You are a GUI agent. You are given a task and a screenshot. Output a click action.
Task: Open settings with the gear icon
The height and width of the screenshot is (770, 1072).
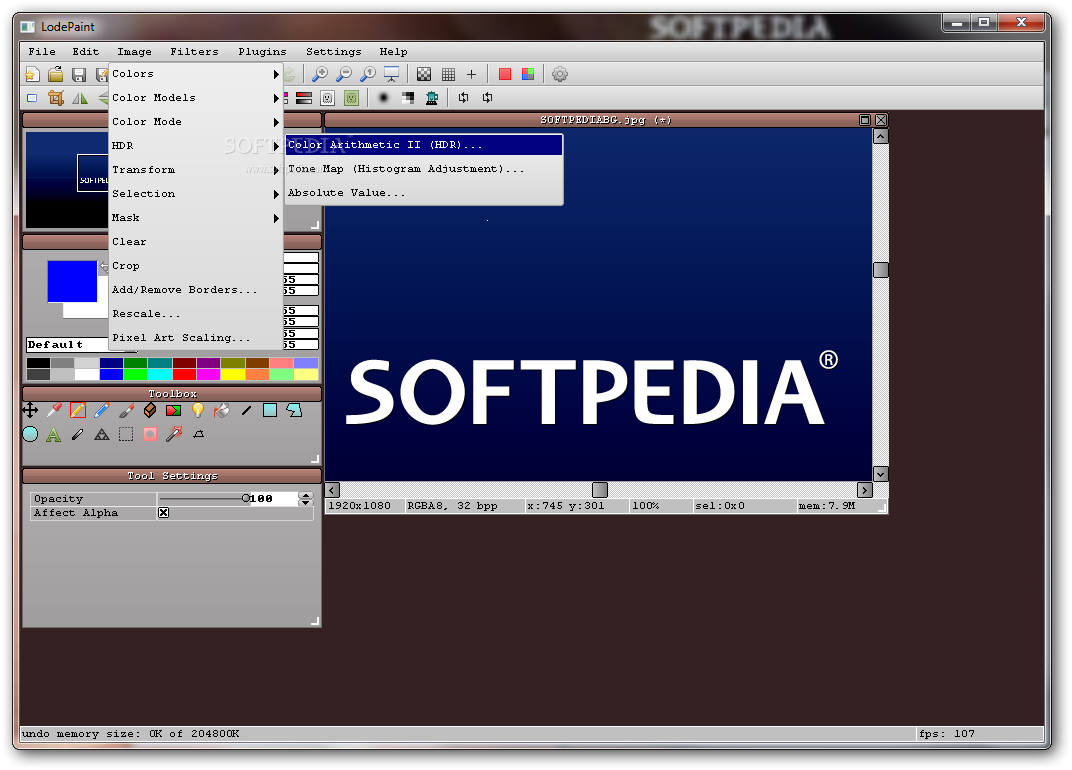click(560, 74)
